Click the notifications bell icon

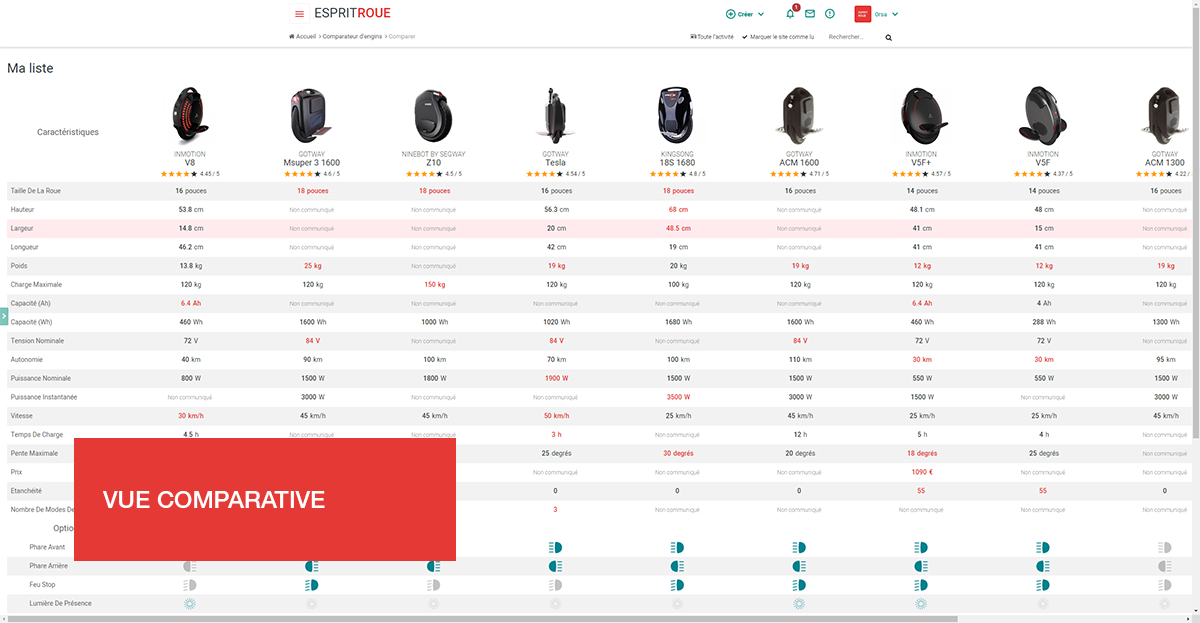(x=790, y=14)
